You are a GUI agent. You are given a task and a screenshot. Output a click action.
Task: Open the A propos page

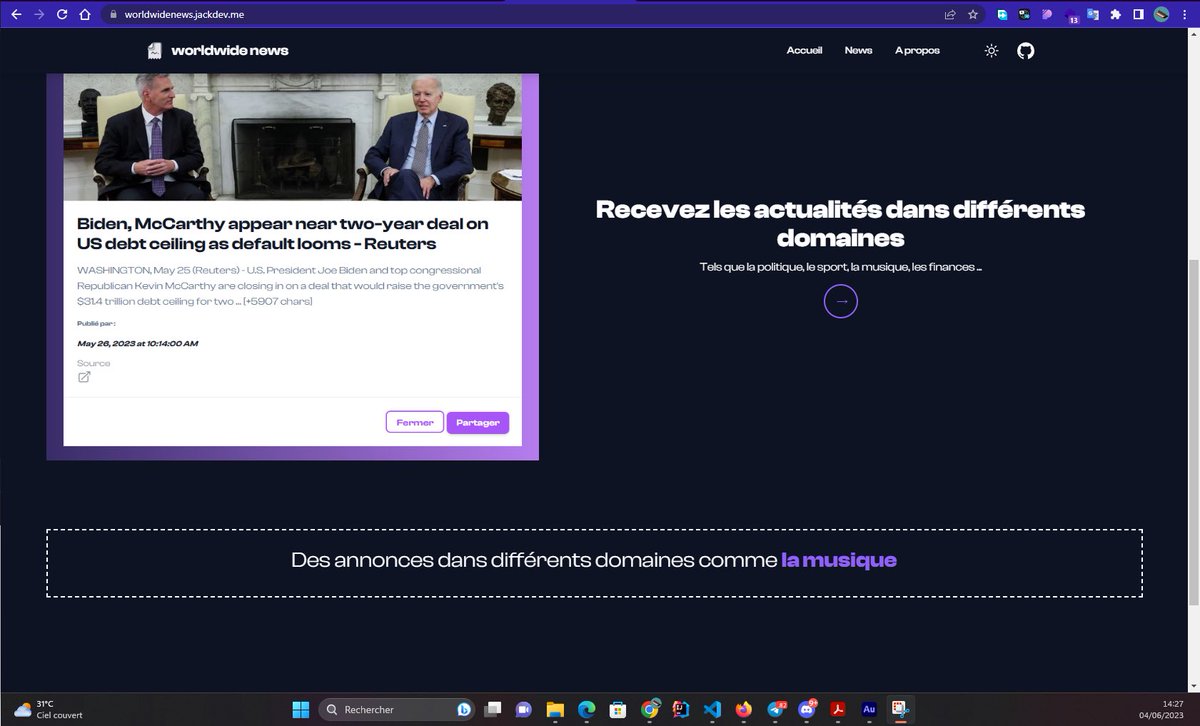coord(917,50)
